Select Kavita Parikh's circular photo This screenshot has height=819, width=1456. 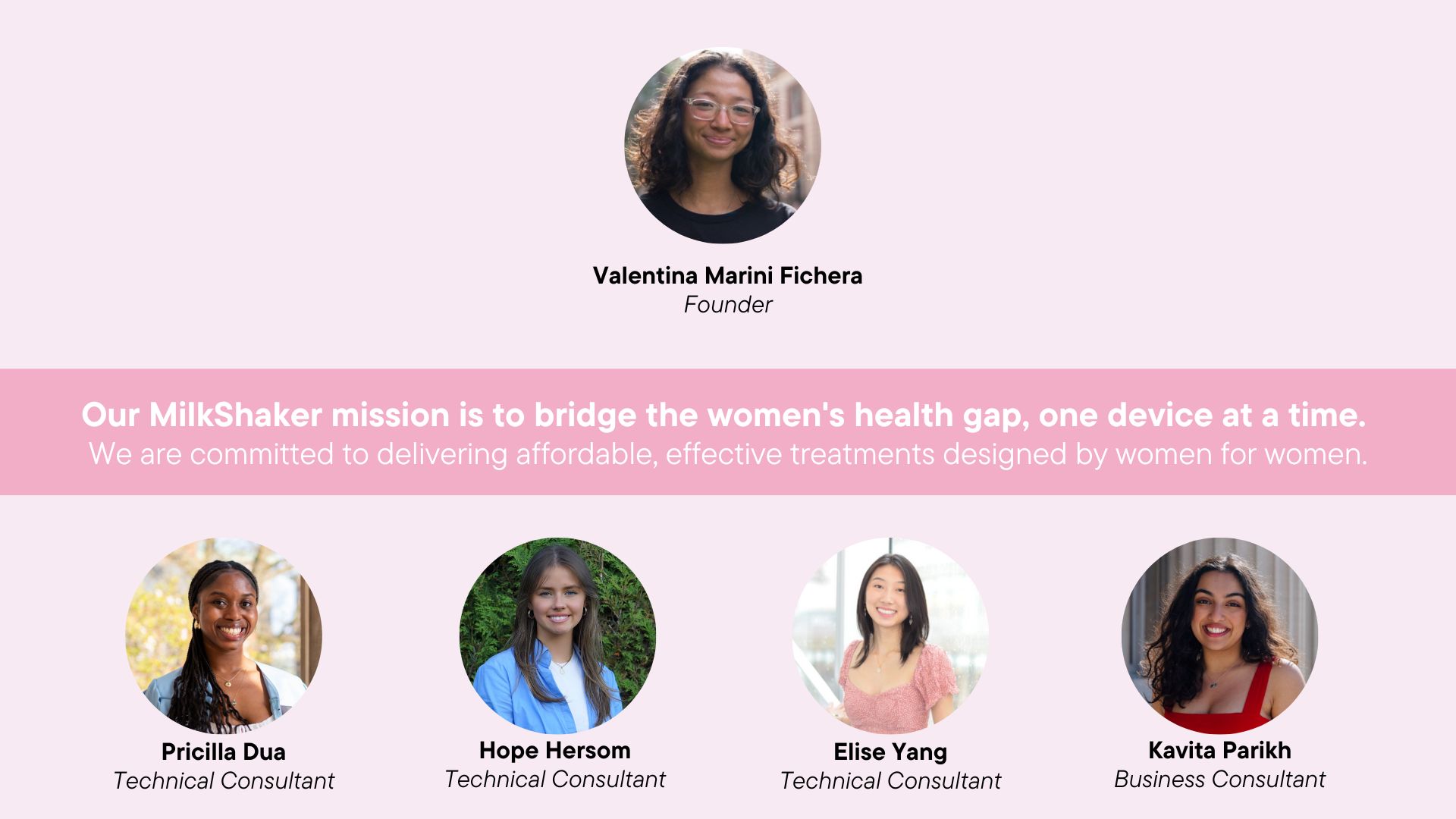point(1219,635)
